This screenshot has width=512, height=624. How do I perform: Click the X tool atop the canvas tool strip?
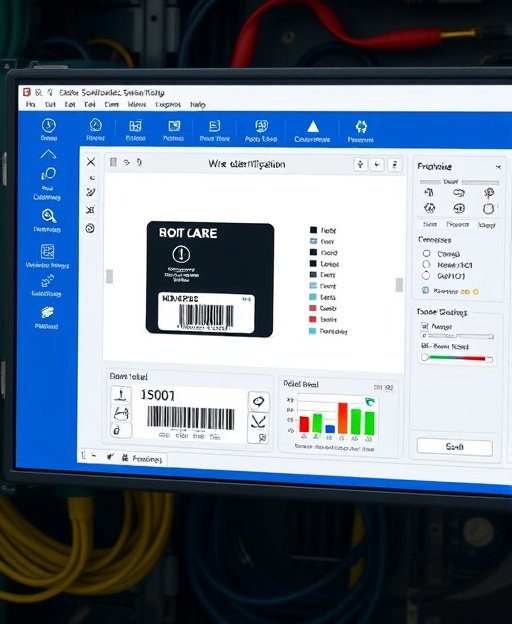[91, 162]
